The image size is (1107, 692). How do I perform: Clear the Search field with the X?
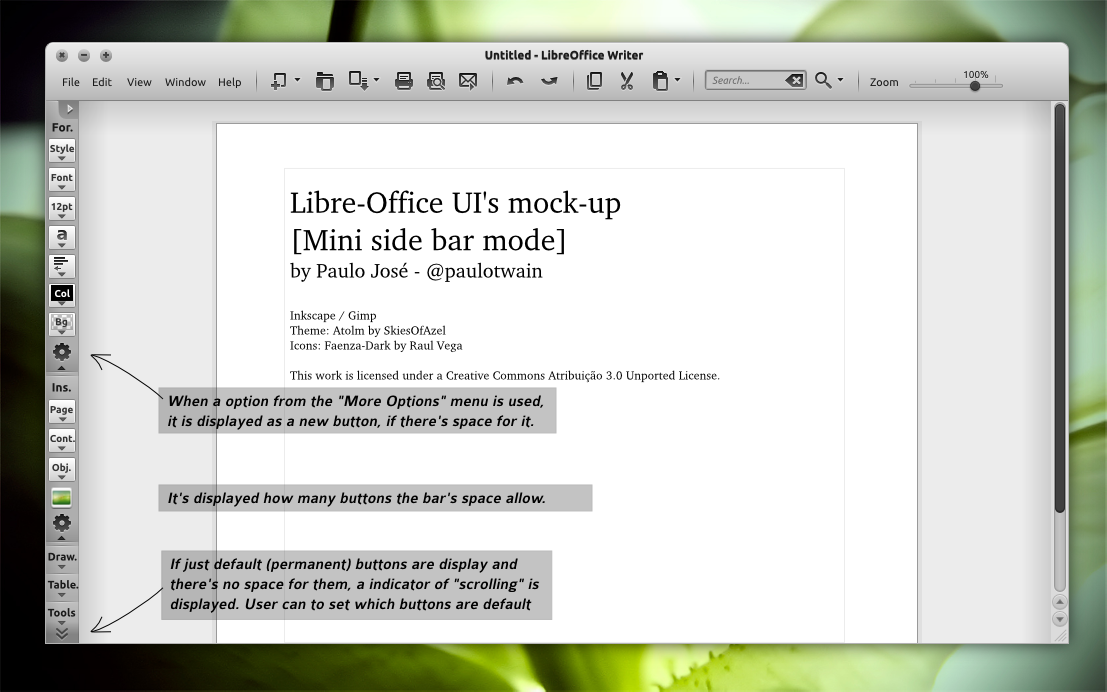tap(794, 80)
